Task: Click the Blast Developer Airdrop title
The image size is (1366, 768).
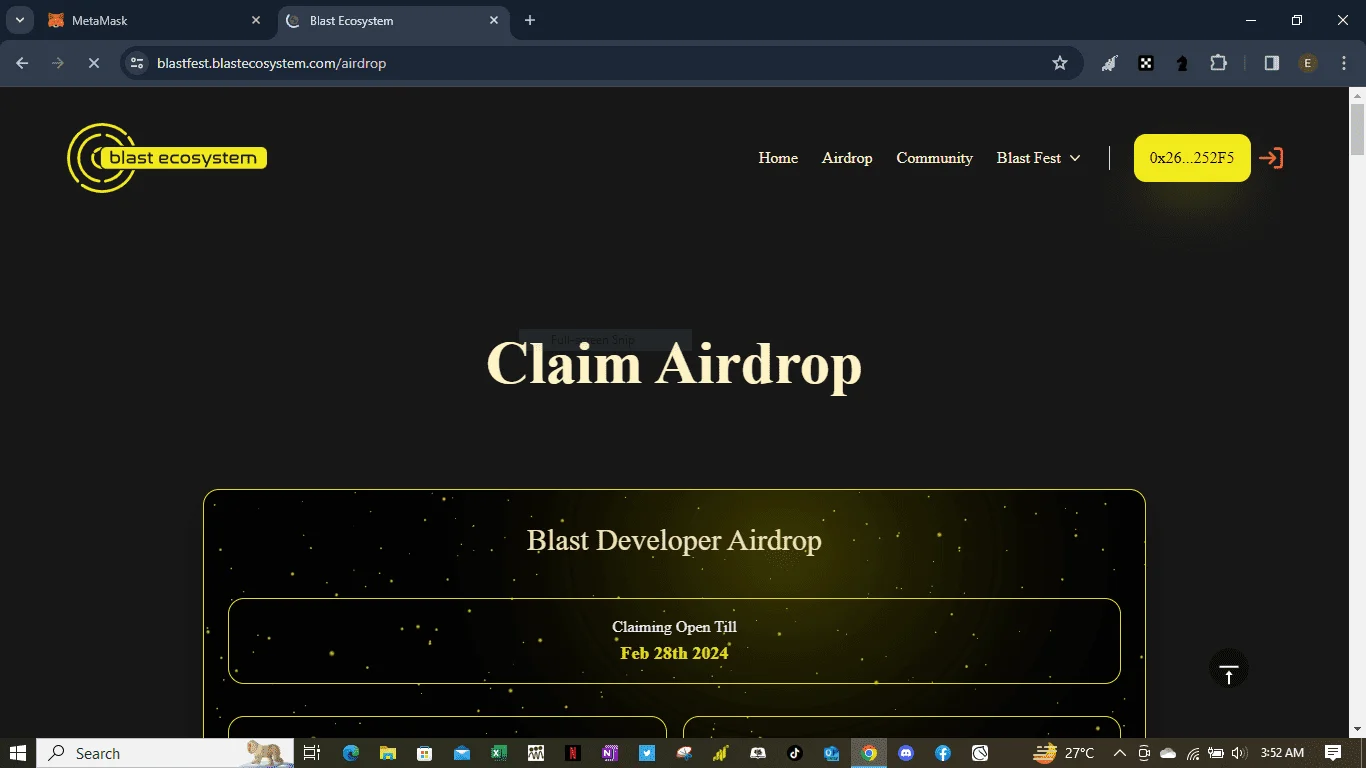Action: pyautogui.click(x=674, y=540)
